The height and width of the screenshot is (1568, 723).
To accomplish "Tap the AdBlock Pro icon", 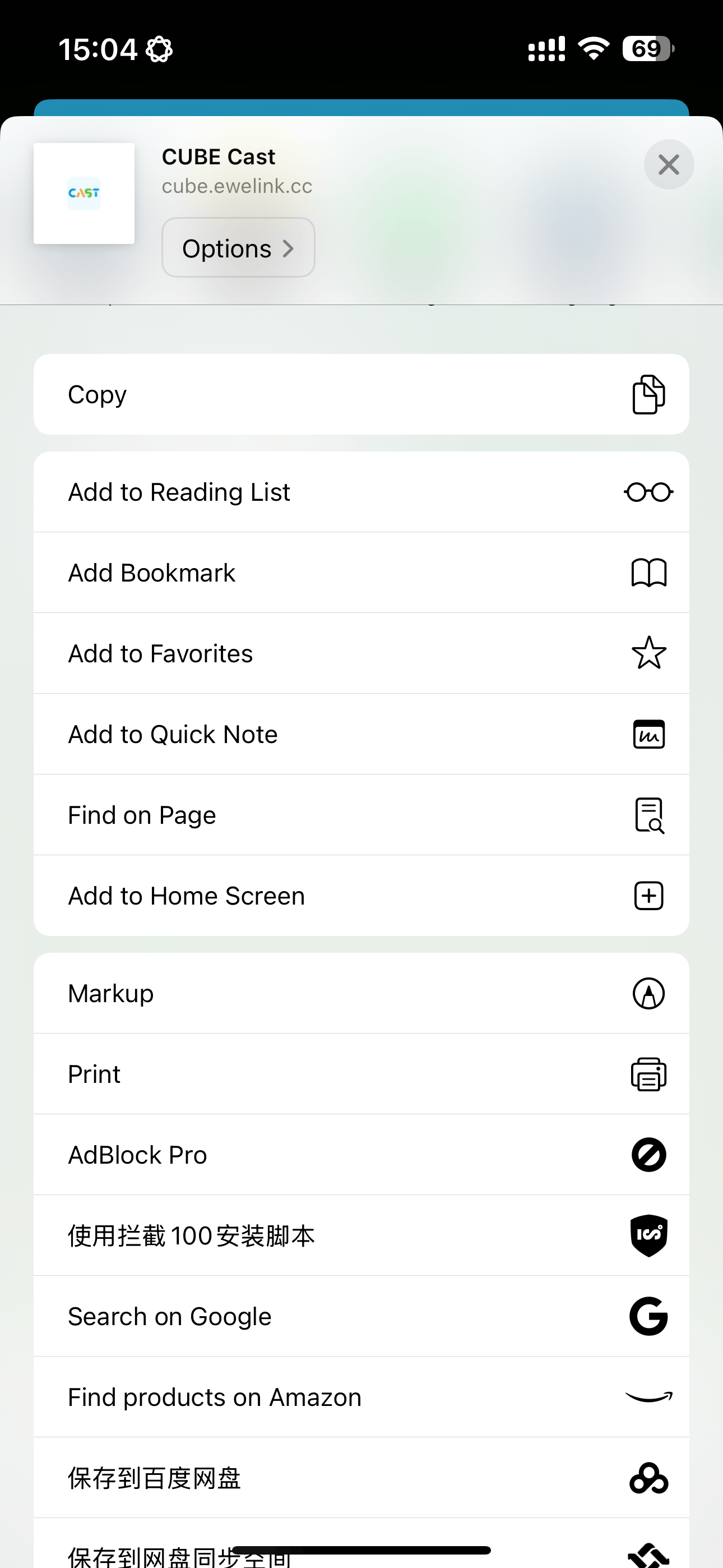I will click(x=649, y=1155).
